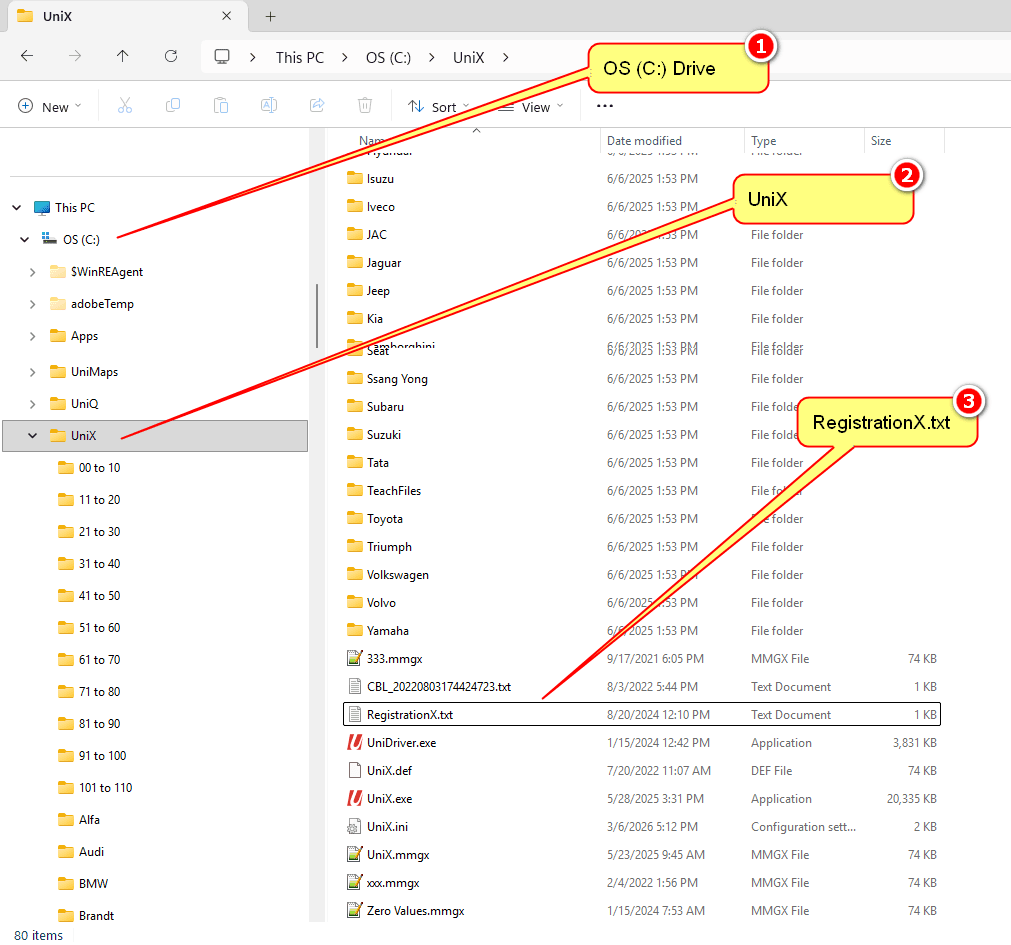Sort by the Date modified column header
The image size is (1011, 945).
coord(644,141)
